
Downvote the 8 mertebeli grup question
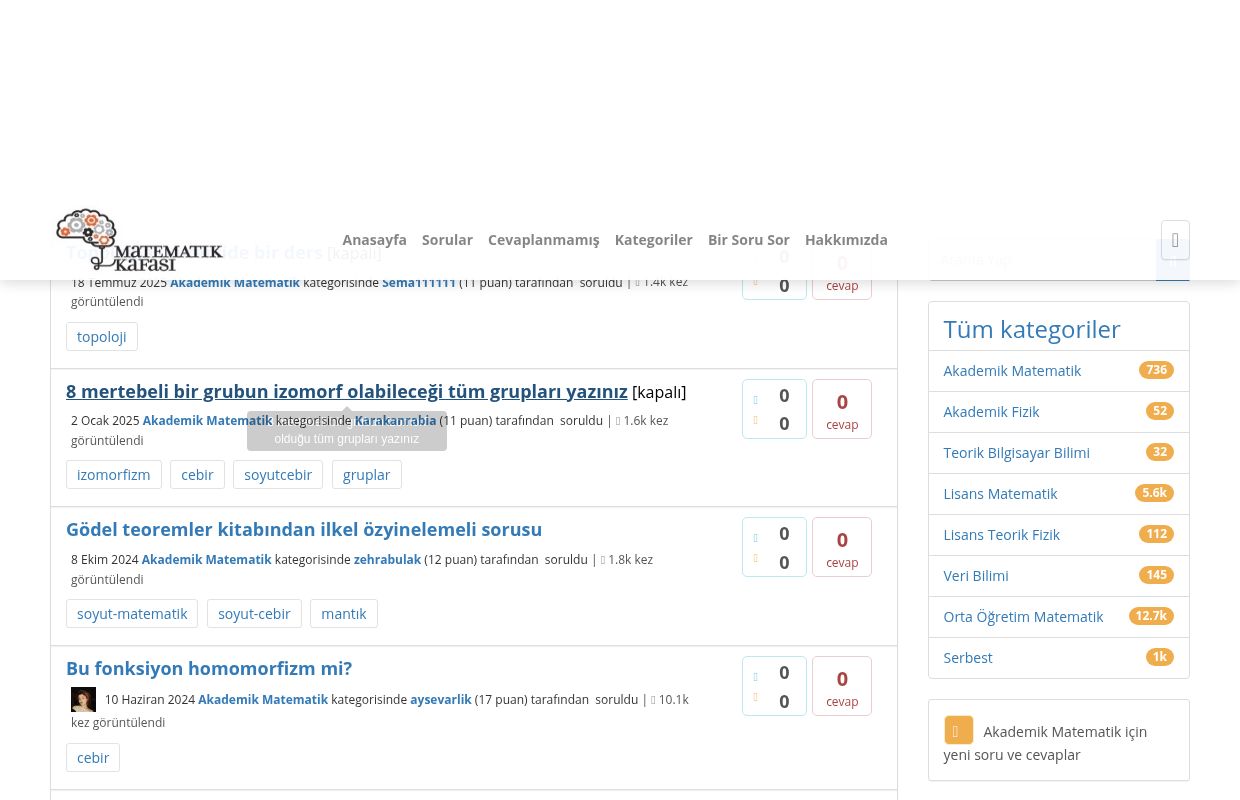[756, 421]
